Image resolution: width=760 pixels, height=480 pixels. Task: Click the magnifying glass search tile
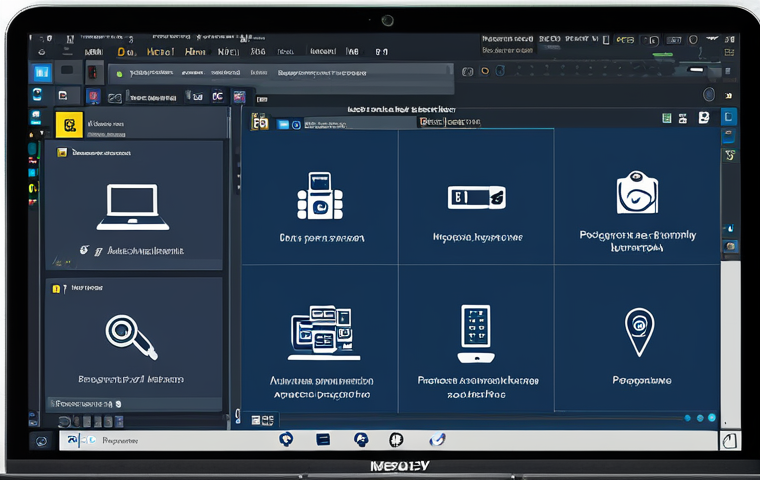[x=133, y=343]
